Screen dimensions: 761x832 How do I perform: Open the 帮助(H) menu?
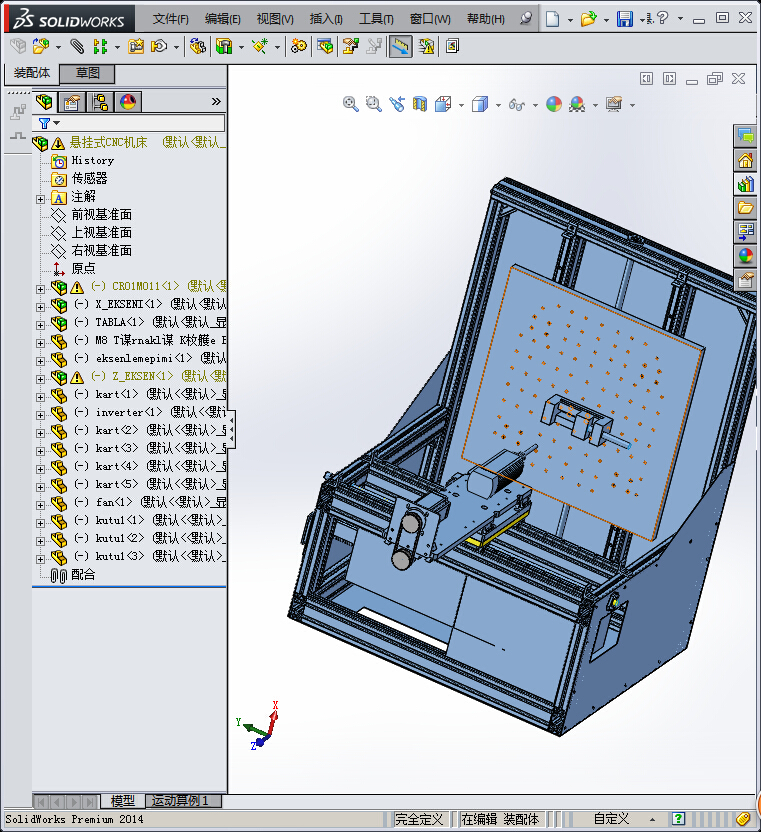coord(486,19)
